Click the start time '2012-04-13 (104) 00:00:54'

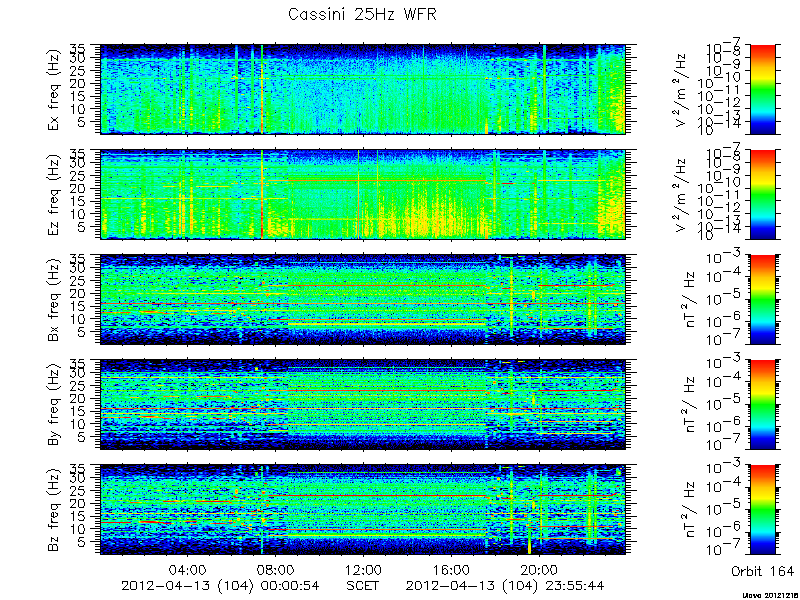(x=220, y=586)
